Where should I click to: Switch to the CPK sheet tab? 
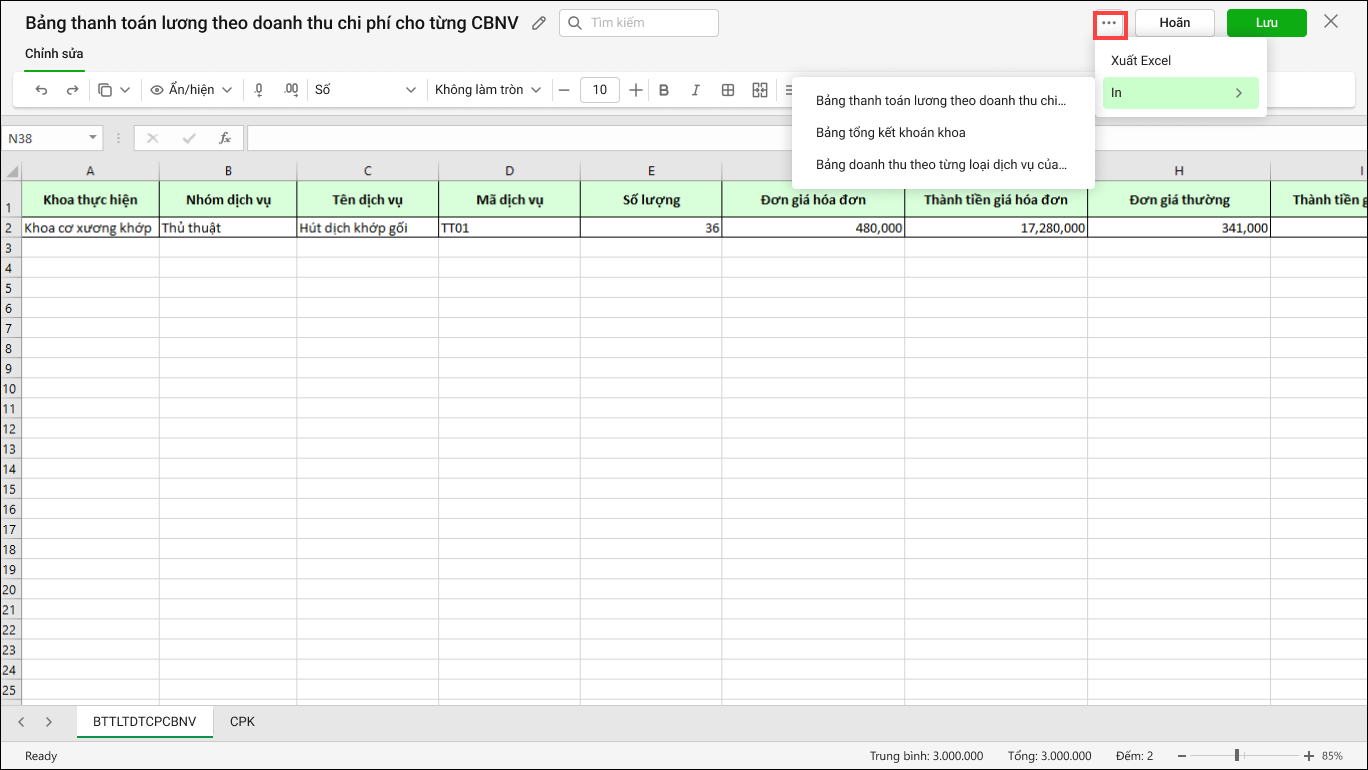[x=242, y=721]
